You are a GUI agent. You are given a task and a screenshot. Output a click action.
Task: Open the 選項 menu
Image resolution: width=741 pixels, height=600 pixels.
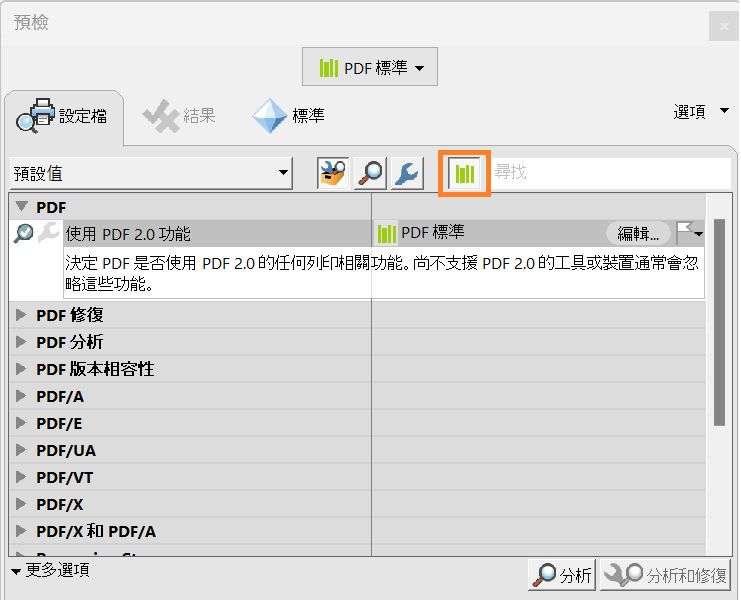700,112
